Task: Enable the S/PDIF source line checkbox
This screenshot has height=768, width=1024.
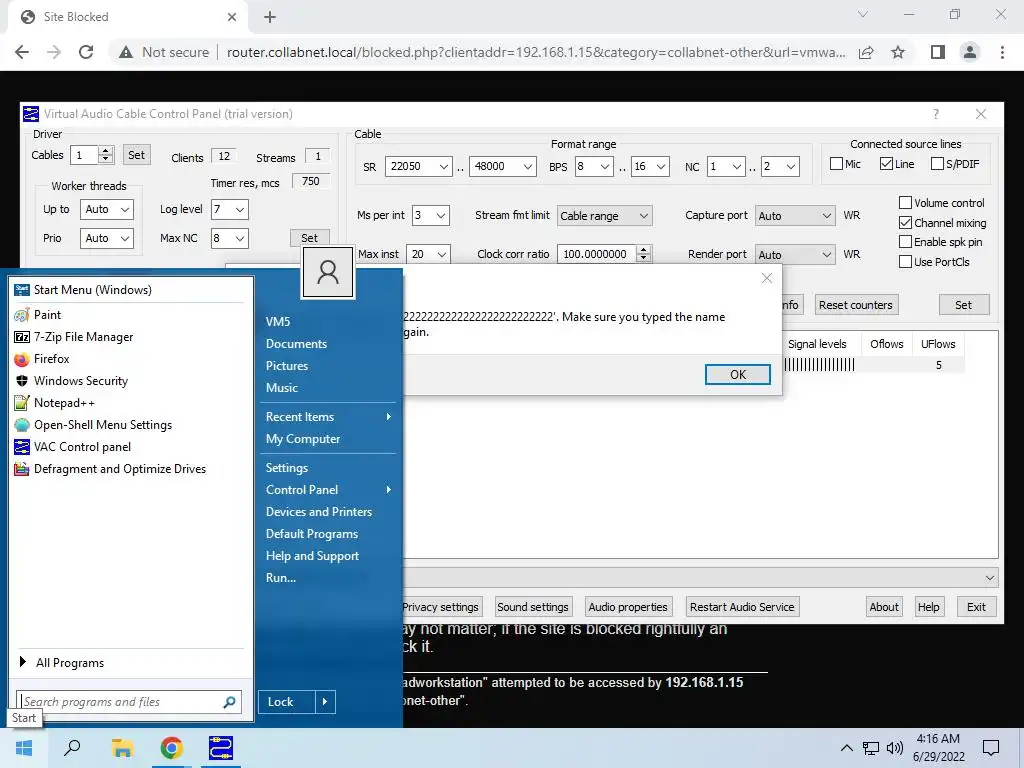Action: (936, 163)
